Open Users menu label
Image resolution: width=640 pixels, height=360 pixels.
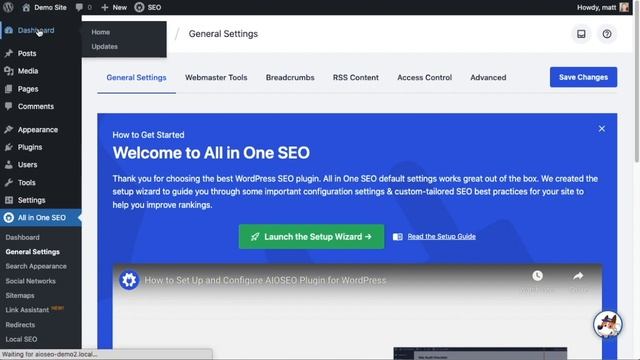27,165
